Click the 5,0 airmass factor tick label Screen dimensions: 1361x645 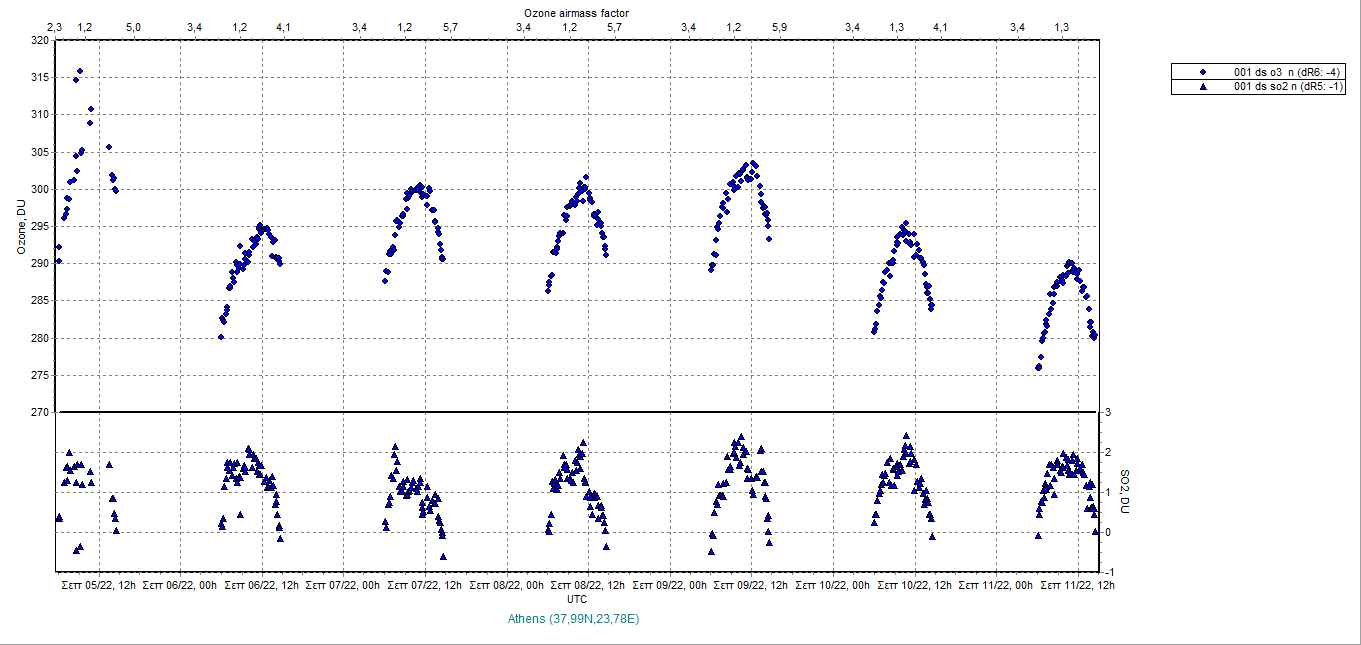[x=133, y=27]
